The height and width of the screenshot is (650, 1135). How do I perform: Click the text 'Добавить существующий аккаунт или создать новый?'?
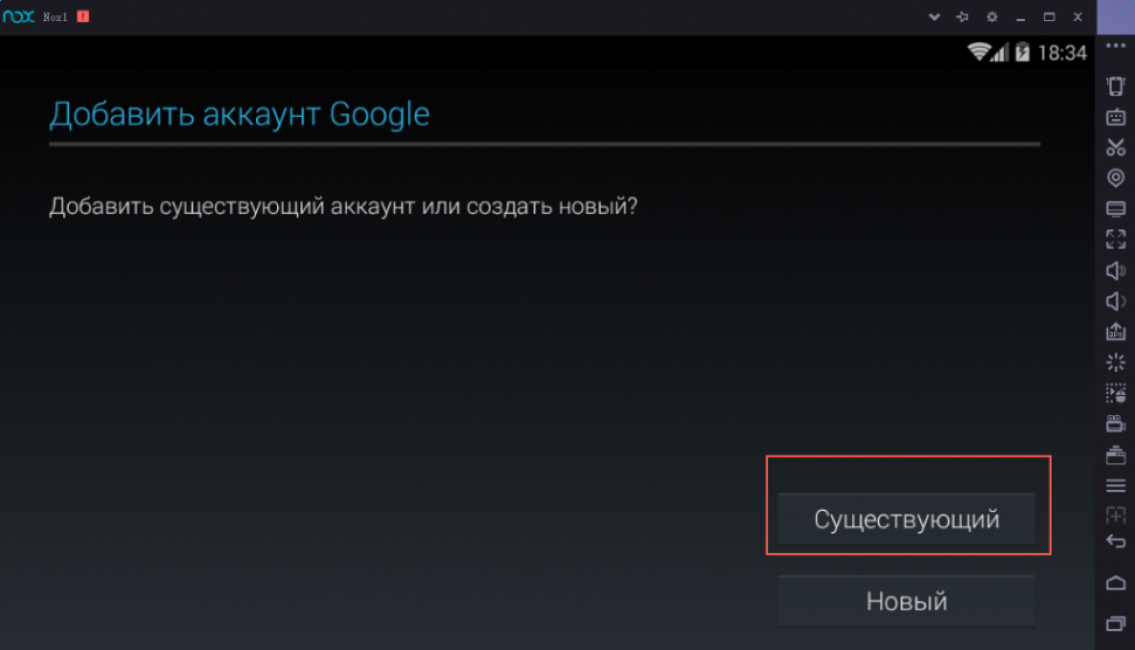(343, 206)
